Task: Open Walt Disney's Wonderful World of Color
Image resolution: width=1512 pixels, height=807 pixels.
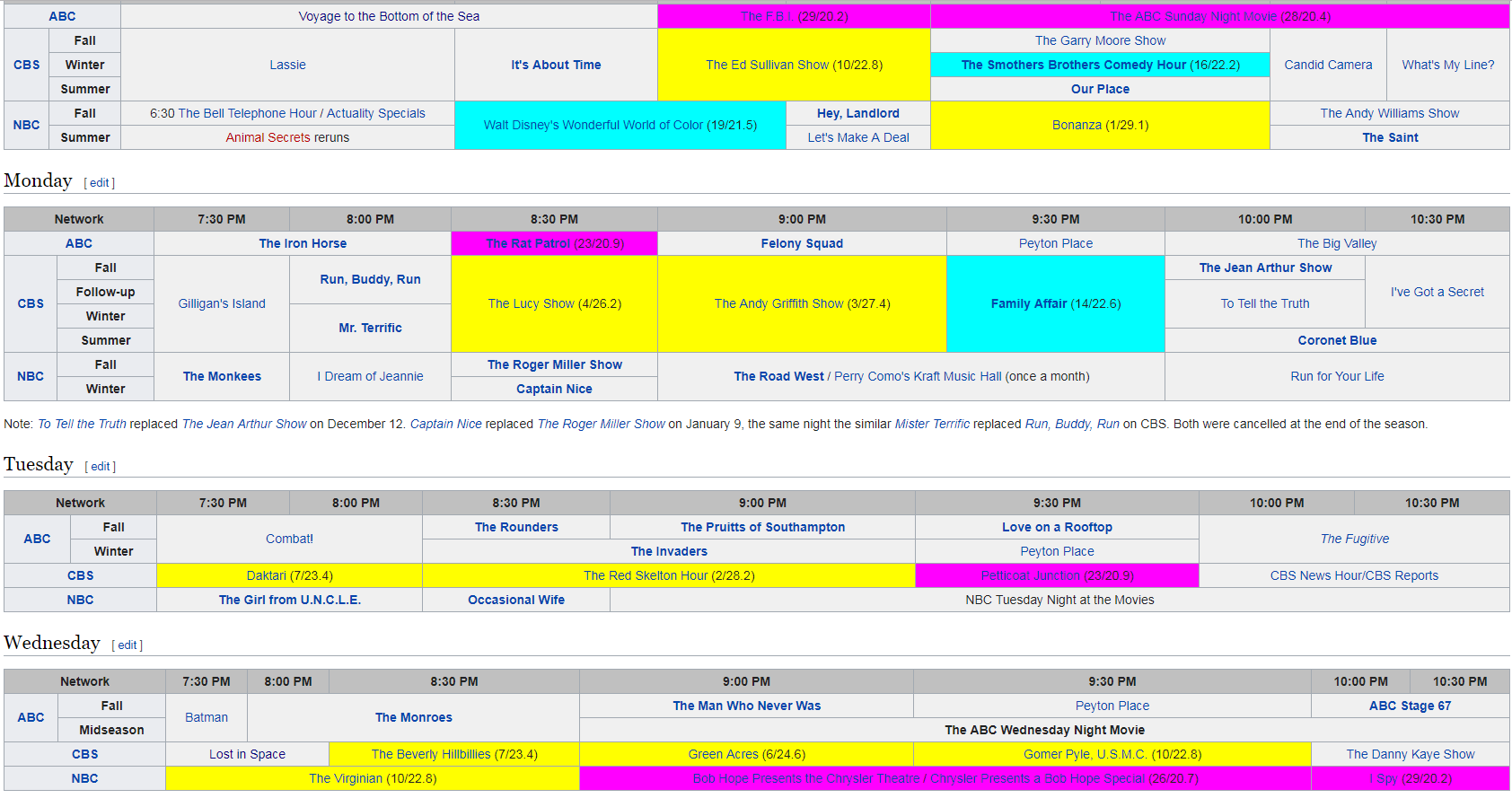Action: (x=593, y=125)
